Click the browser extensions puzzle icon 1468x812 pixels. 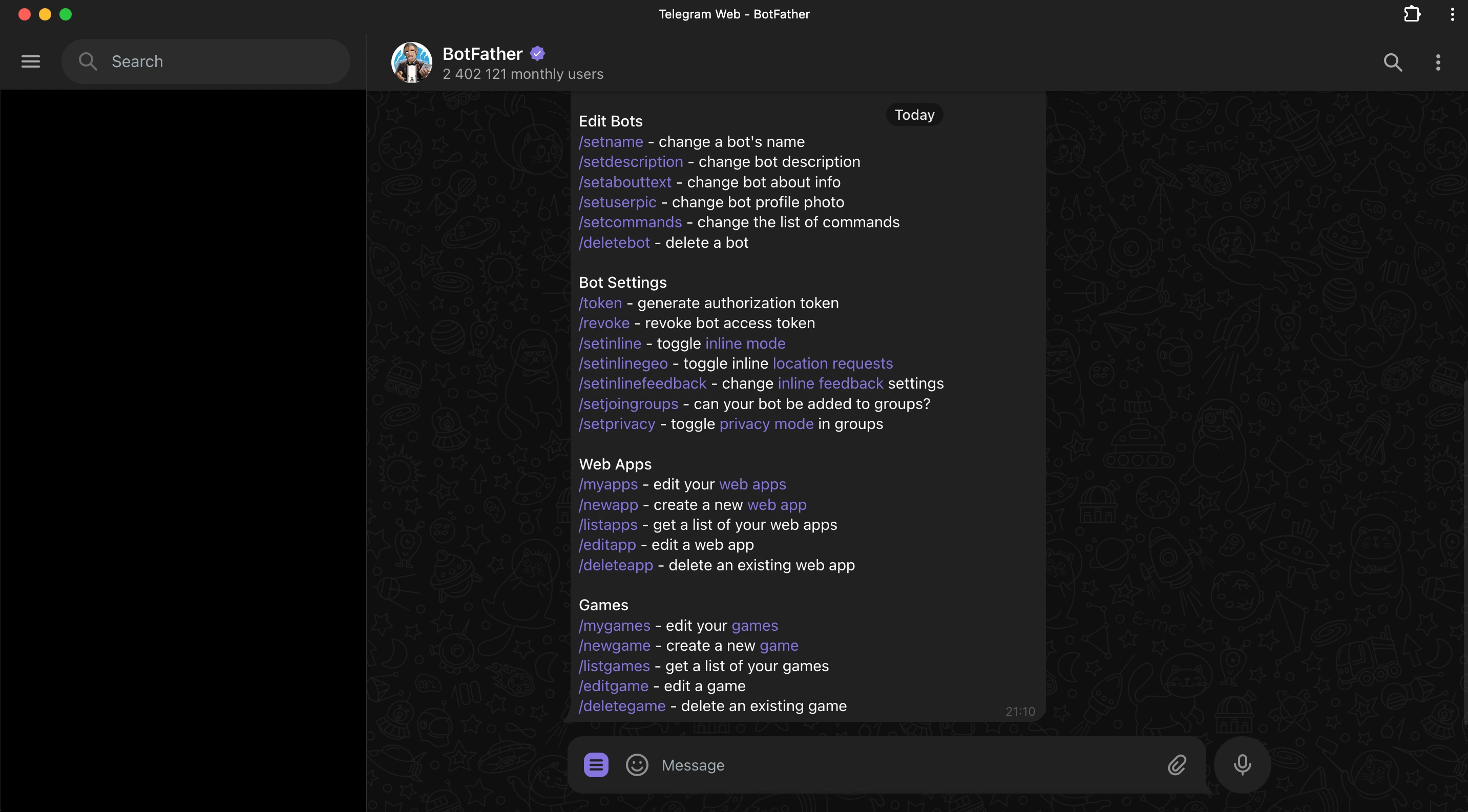tap(1412, 14)
